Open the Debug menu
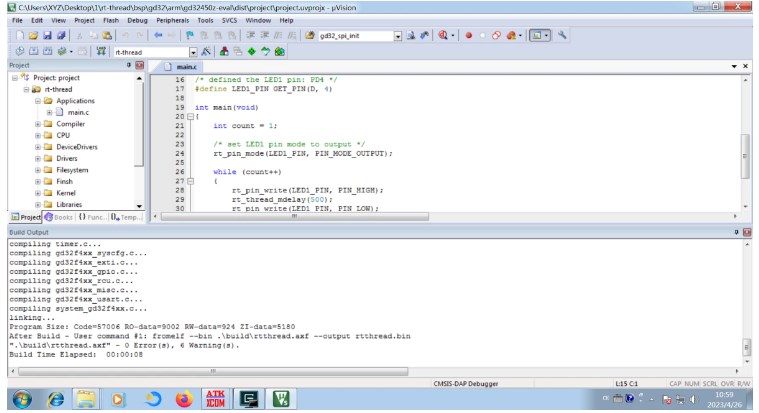The height and width of the screenshot is (413, 759). point(137,20)
